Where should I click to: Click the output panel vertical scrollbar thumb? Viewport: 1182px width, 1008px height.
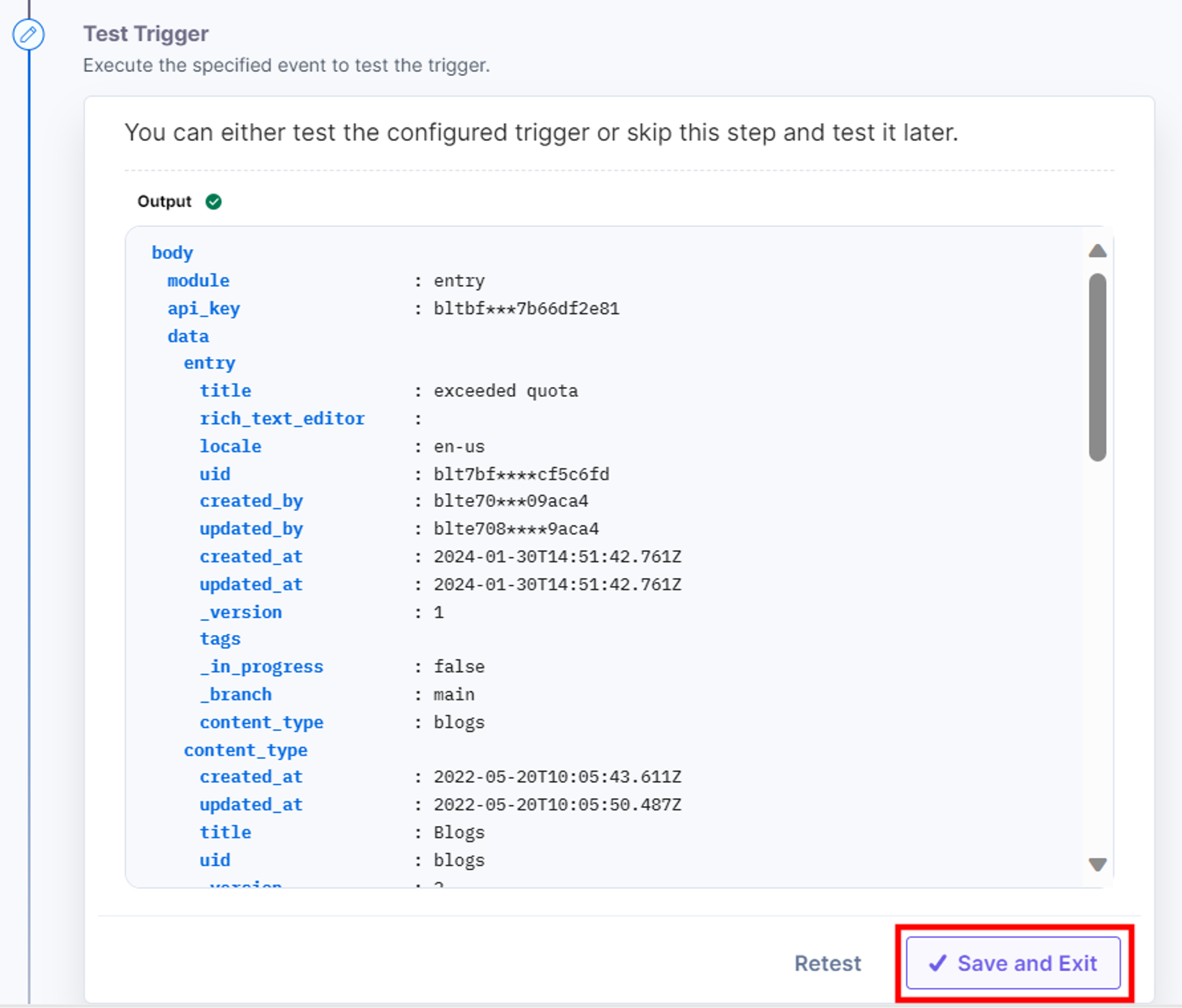[1098, 367]
